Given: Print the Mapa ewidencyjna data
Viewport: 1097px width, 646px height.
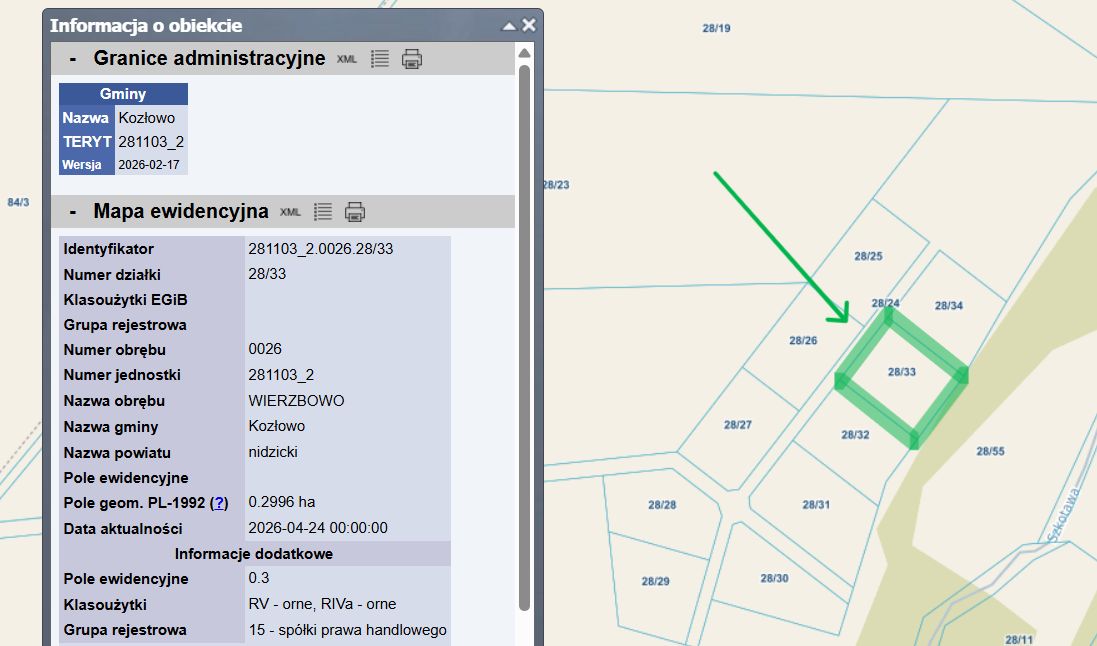Looking at the screenshot, I should [x=354, y=212].
